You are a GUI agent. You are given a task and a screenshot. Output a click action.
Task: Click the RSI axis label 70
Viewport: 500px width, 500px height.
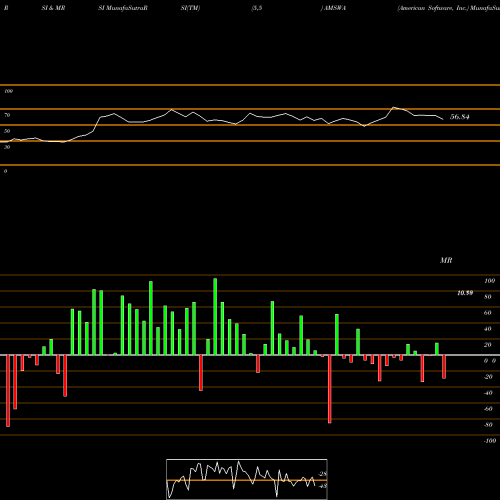(x=7, y=115)
